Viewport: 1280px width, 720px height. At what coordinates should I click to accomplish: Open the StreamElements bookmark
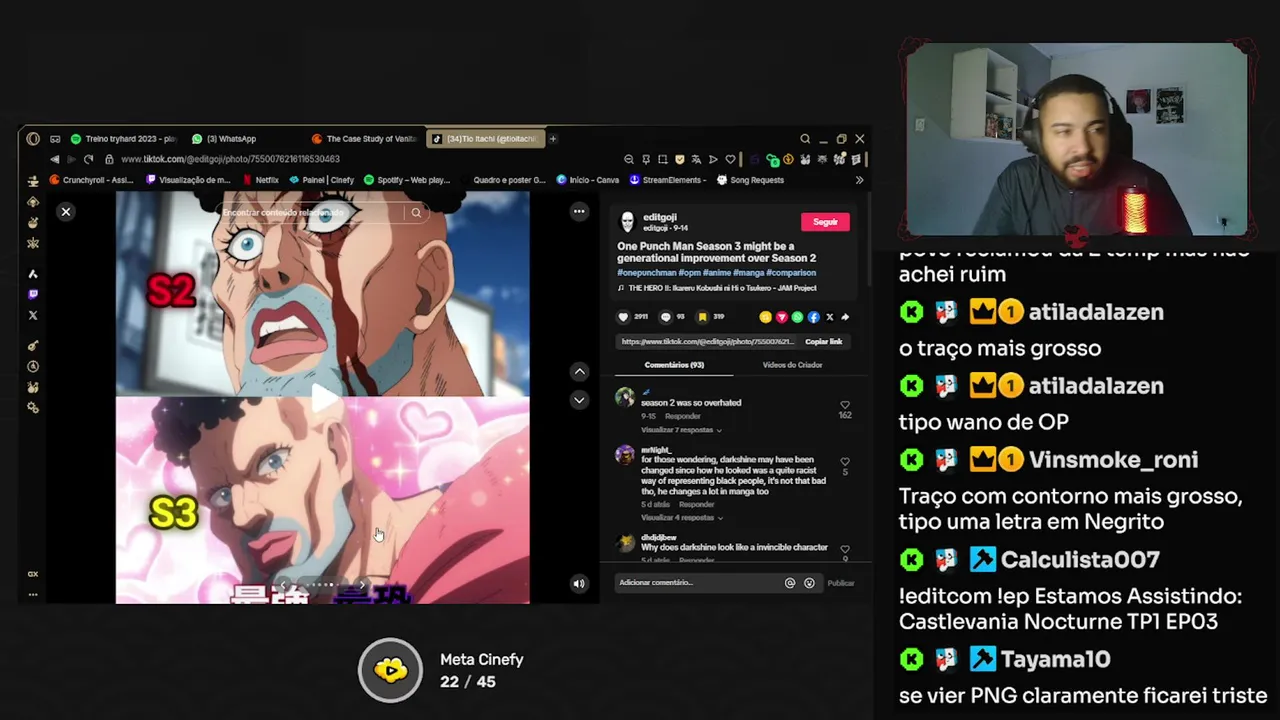point(669,180)
